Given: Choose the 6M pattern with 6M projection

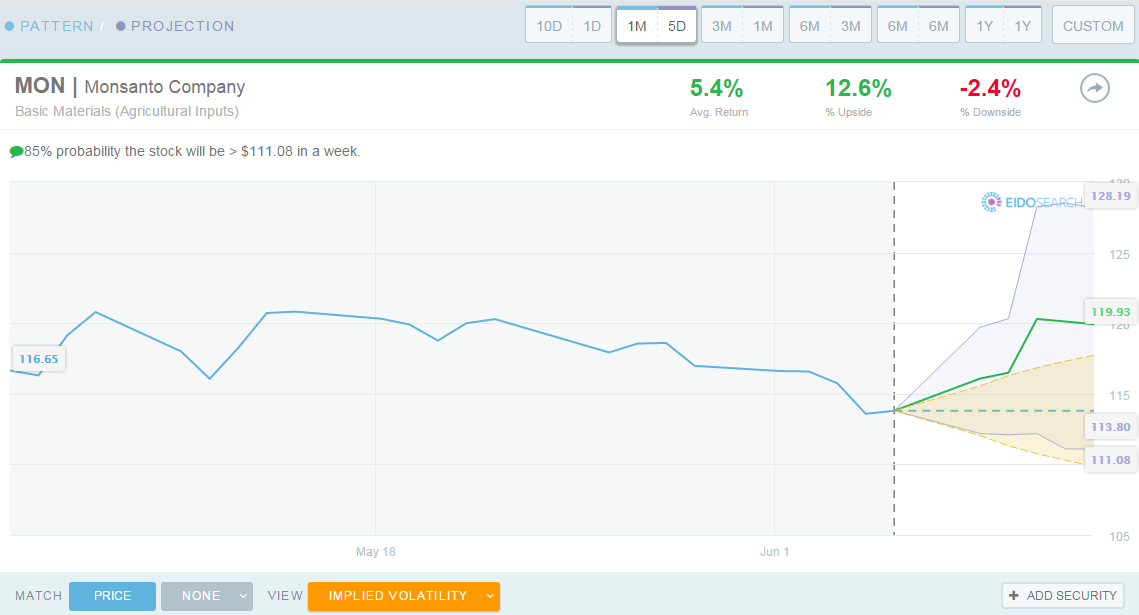Looking at the screenshot, I should pos(918,25).
